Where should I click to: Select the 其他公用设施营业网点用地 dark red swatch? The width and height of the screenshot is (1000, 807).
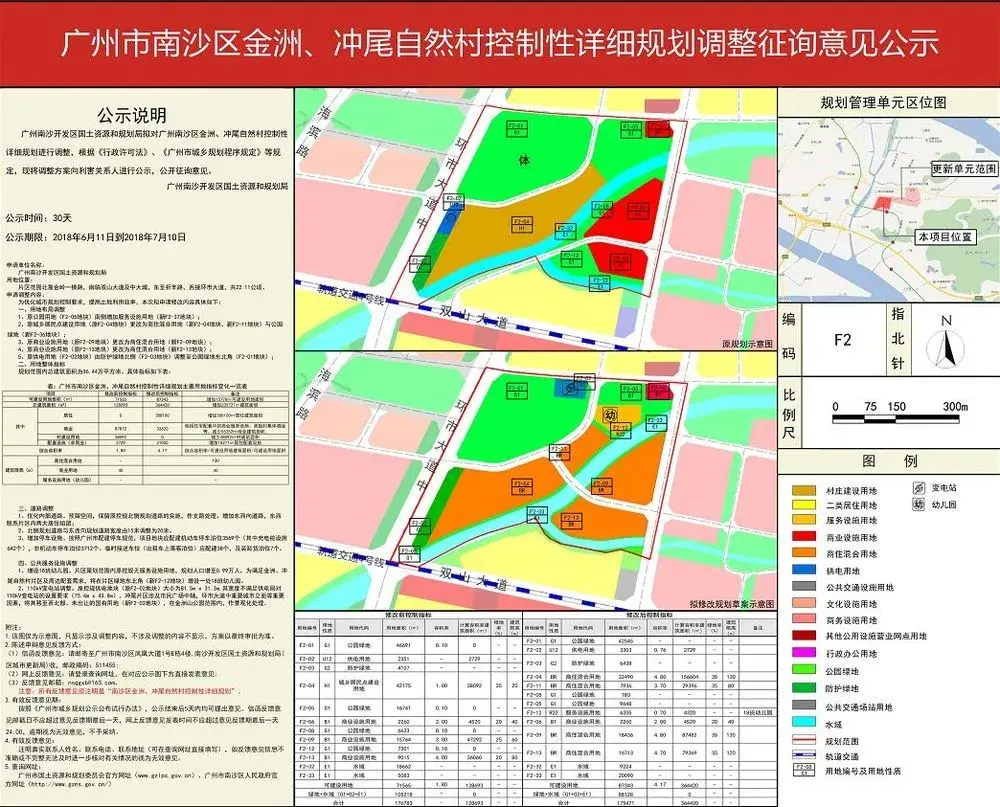[804, 635]
